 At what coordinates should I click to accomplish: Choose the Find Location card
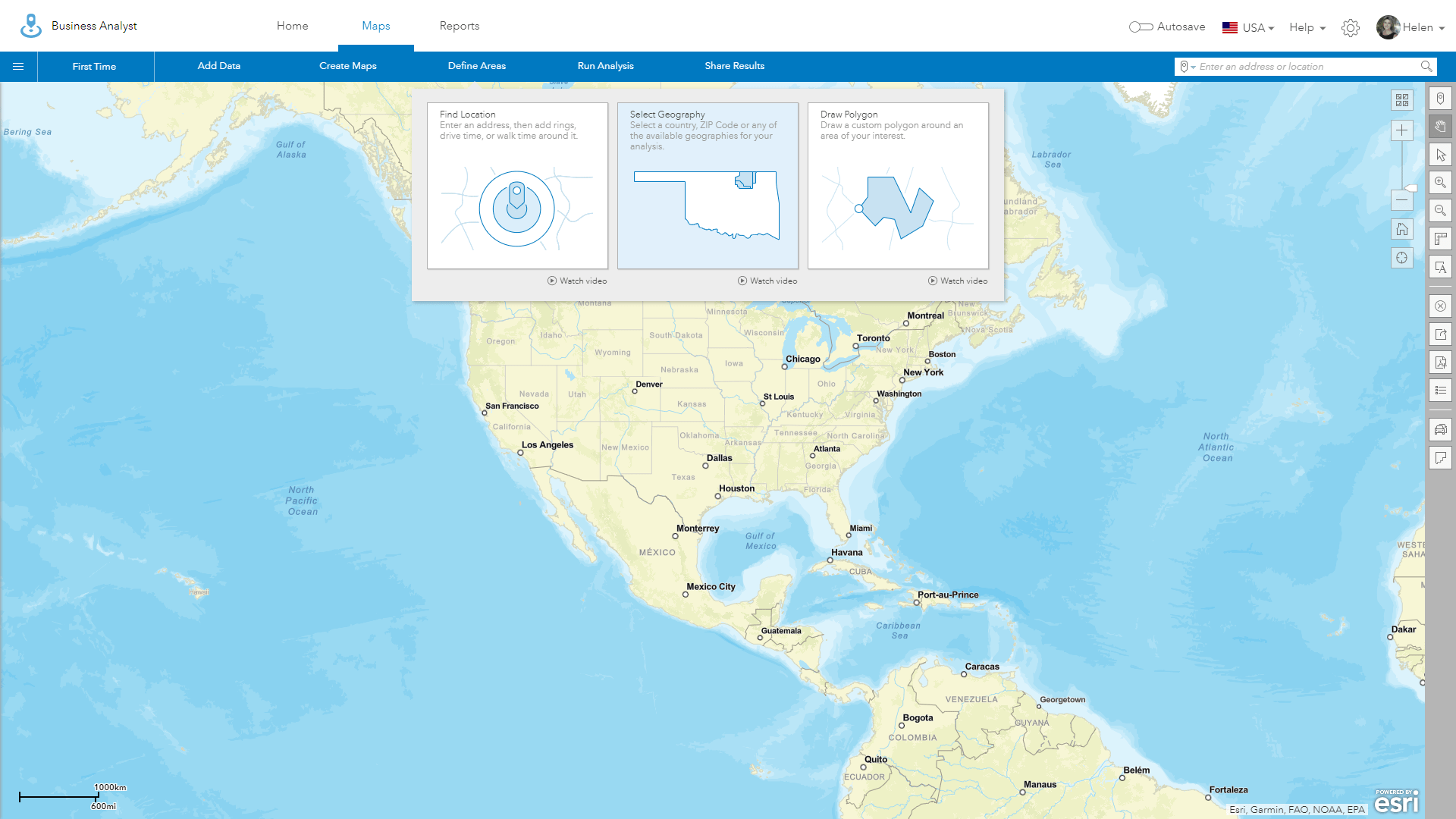click(x=517, y=186)
